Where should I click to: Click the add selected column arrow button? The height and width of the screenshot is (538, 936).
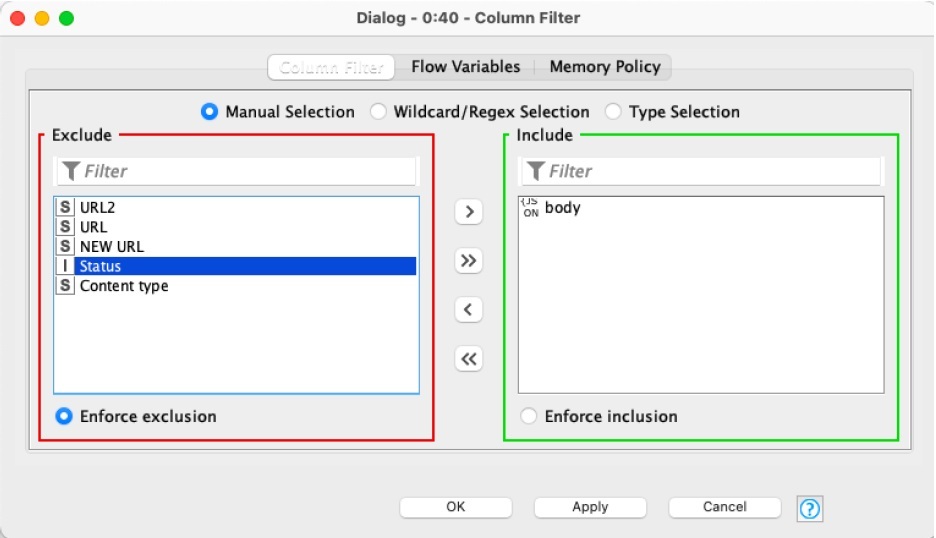tap(468, 212)
